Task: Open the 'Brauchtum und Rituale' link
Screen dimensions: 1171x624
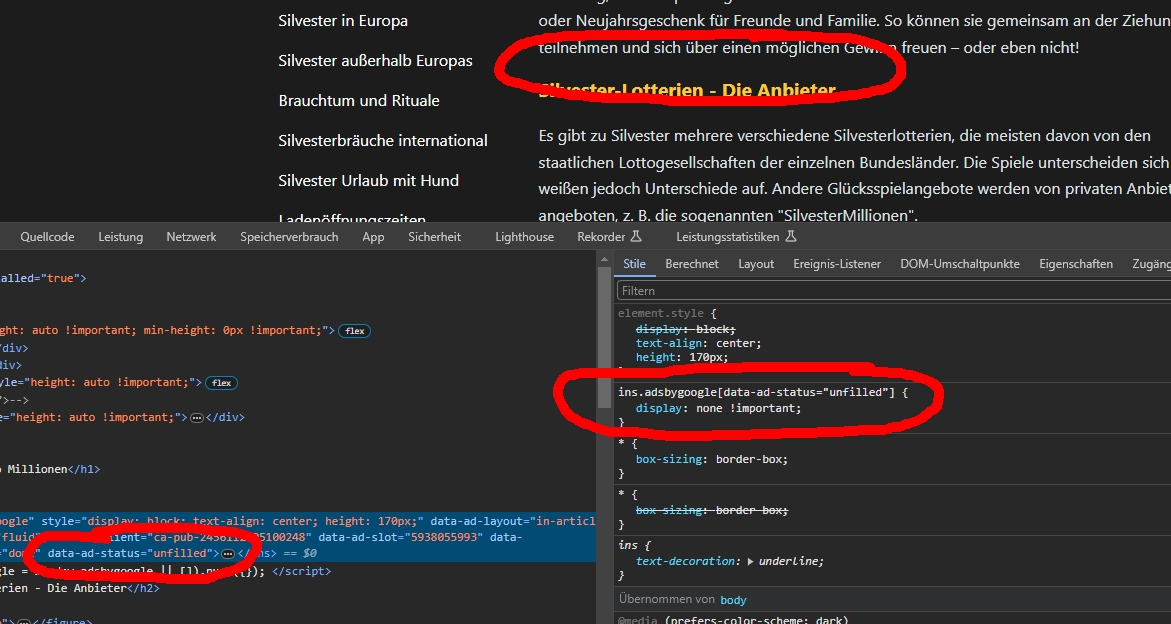Action: [x=358, y=100]
